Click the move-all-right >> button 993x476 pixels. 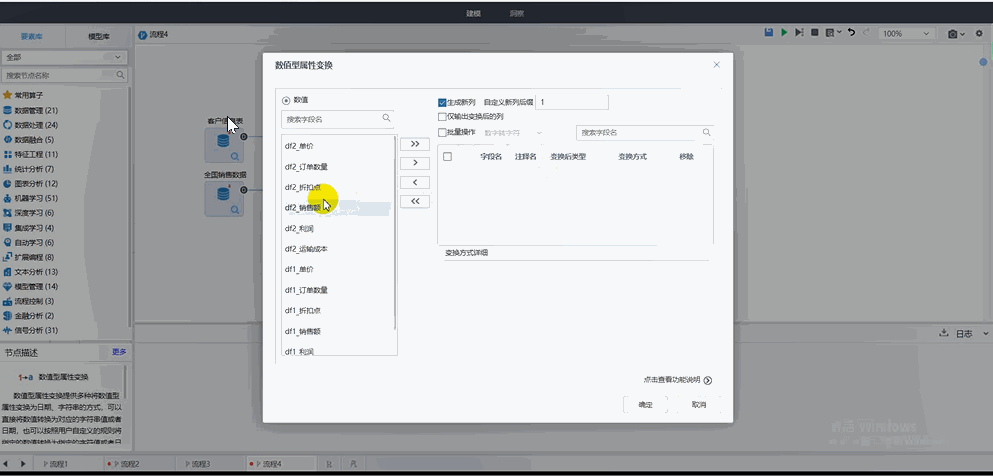(x=414, y=144)
